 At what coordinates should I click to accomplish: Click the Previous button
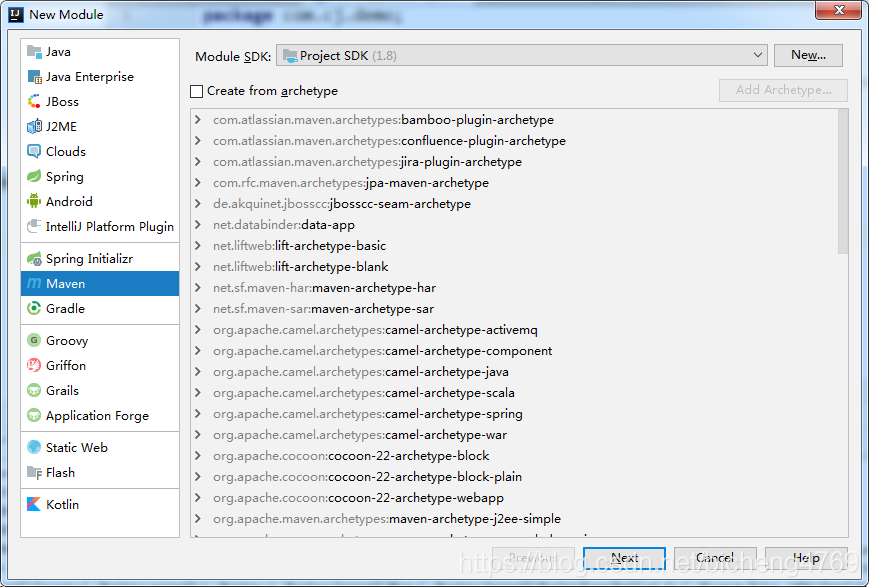(533, 558)
